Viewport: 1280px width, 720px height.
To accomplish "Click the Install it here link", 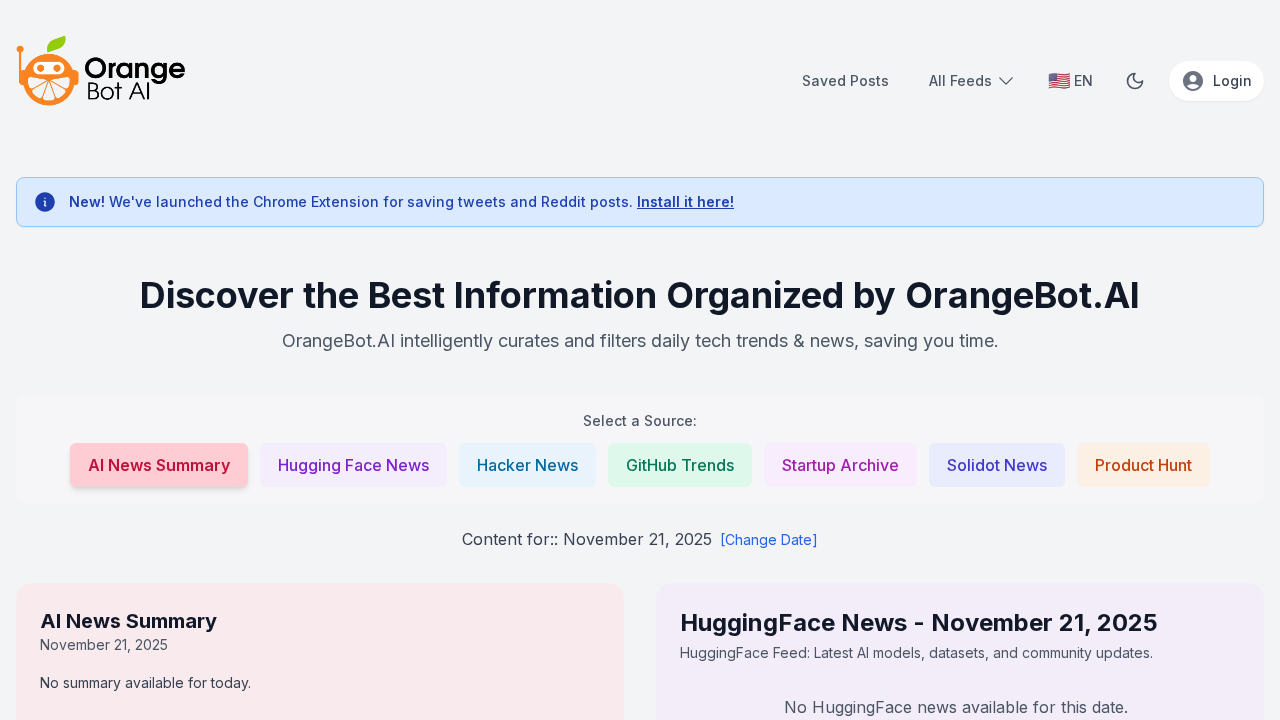I will tap(685, 201).
